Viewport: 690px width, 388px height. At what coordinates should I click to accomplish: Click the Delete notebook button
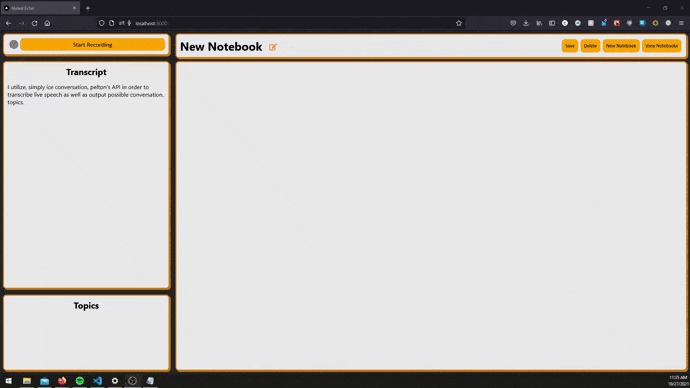(x=590, y=46)
